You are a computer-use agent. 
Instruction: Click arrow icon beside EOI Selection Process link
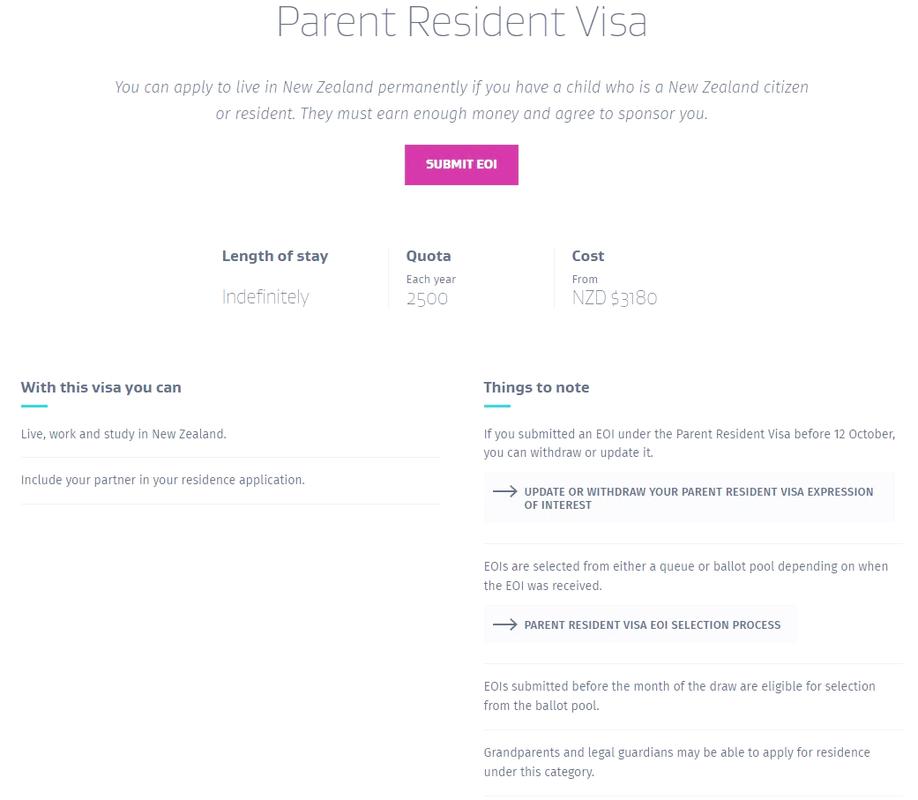tap(505, 625)
